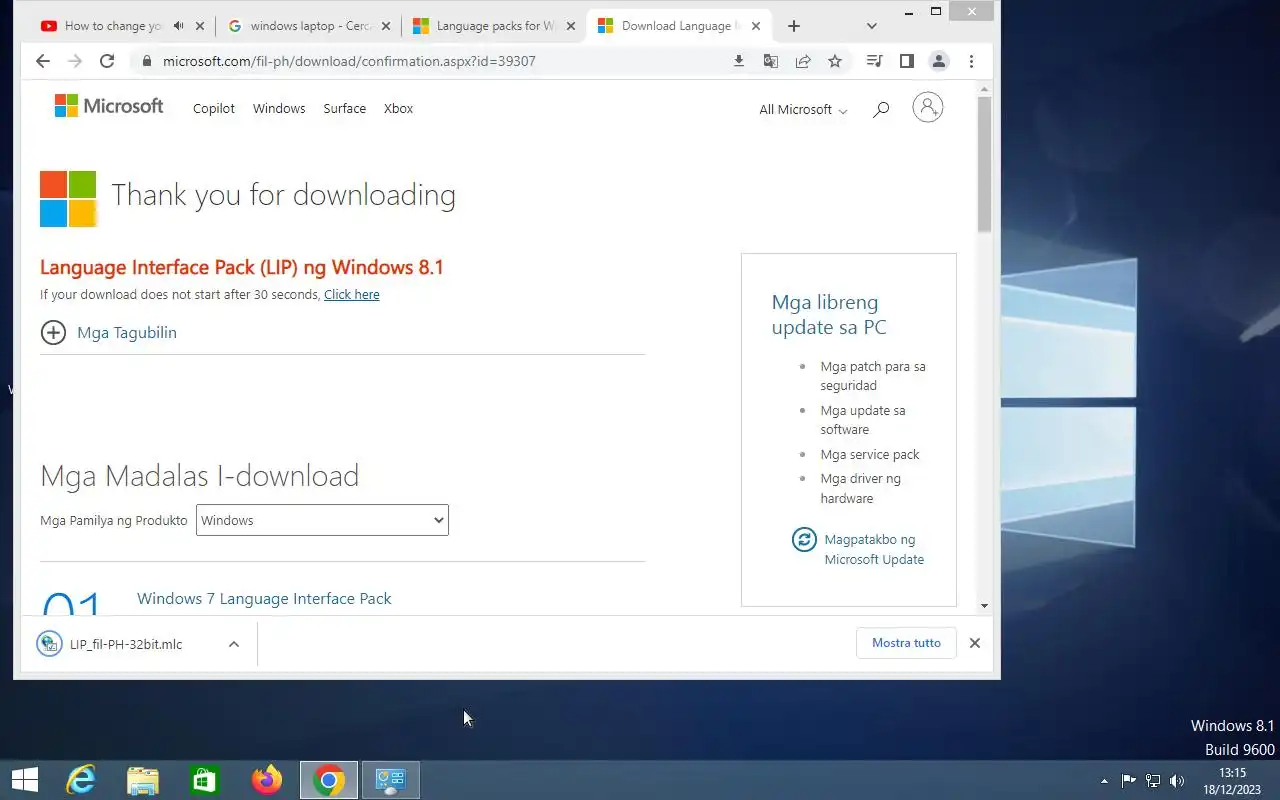Close the downloads bar

point(975,643)
